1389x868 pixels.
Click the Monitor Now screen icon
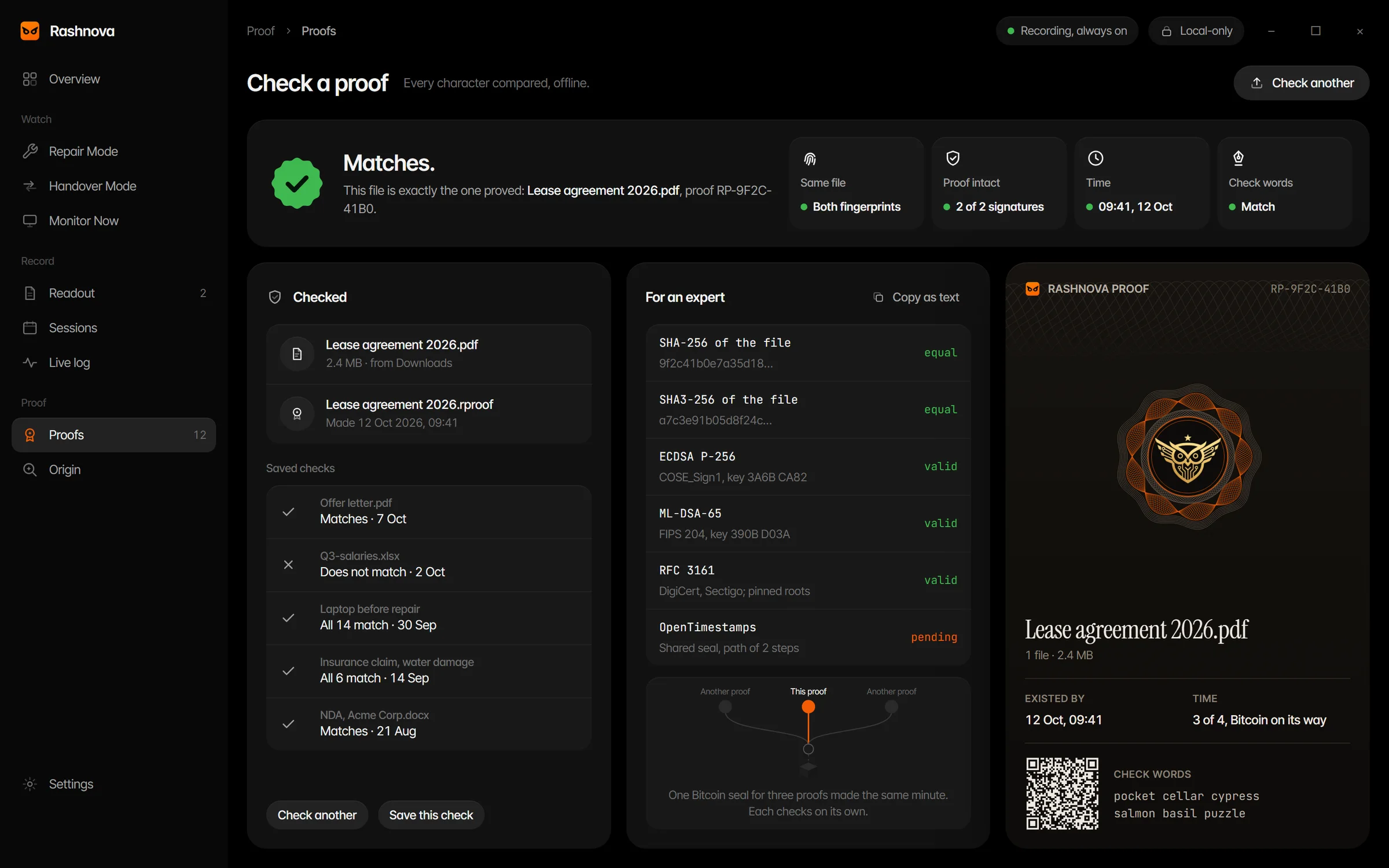(30, 221)
